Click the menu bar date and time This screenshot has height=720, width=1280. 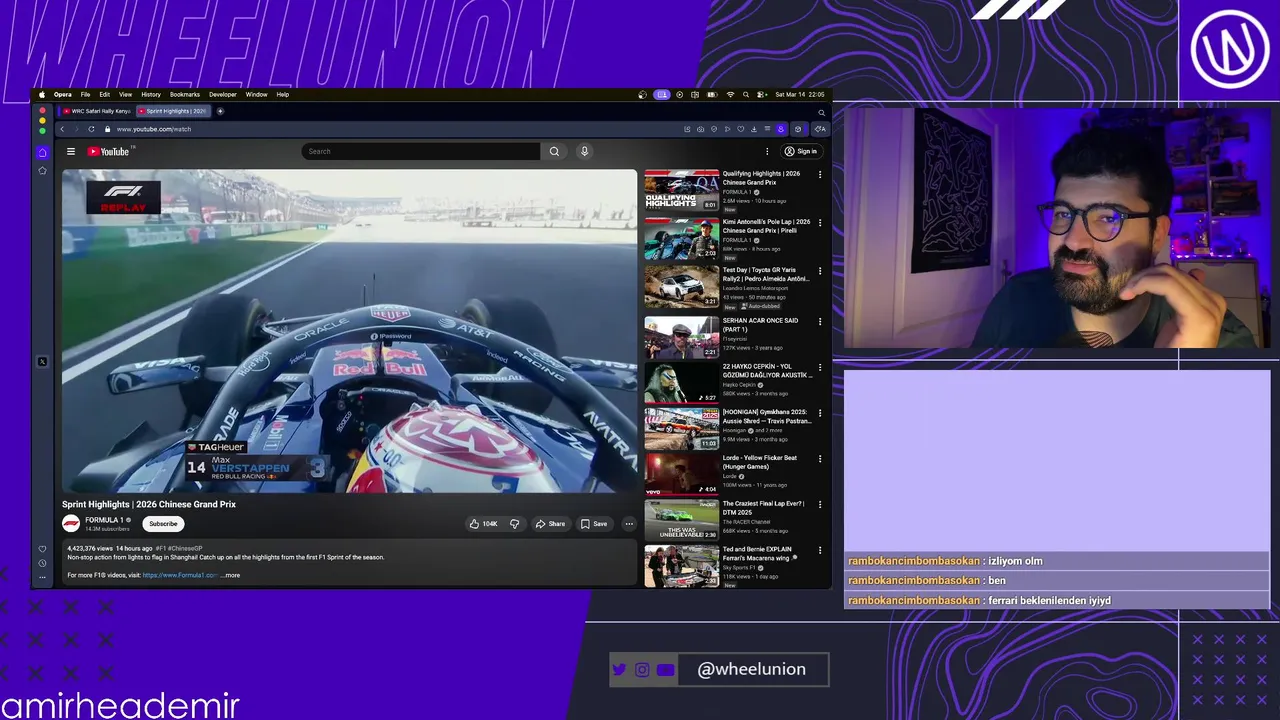tap(800, 95)
